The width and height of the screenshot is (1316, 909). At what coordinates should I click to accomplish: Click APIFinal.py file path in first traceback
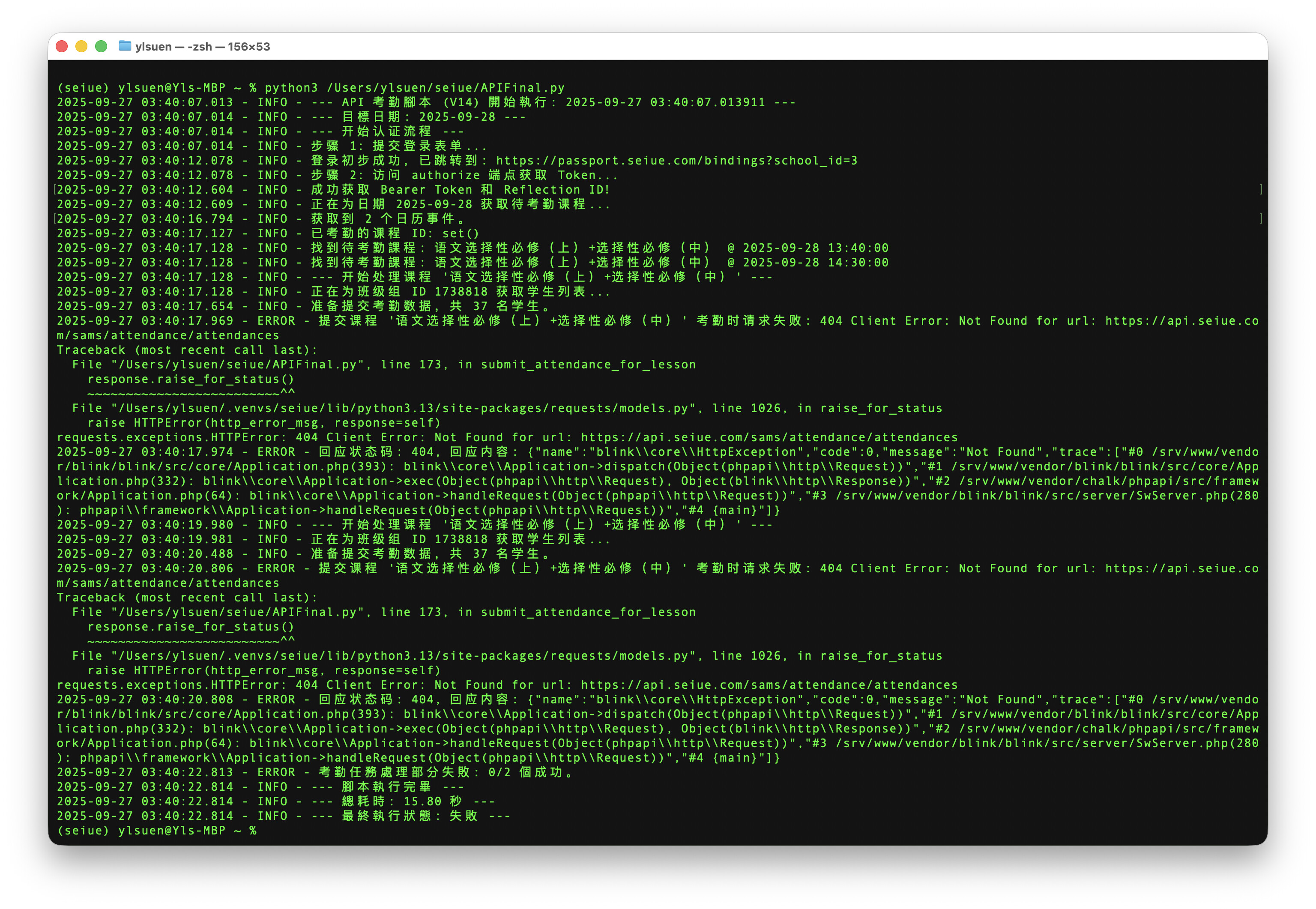237,365
